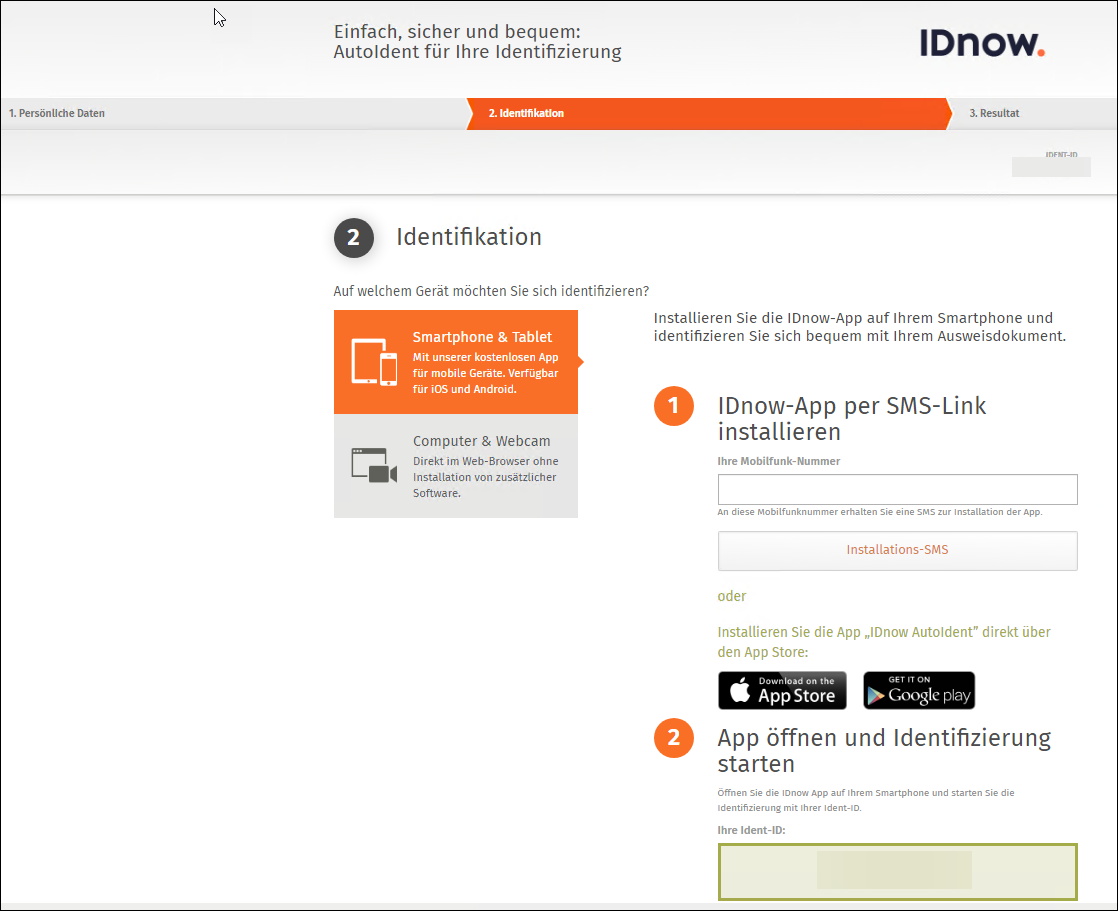Focus the Ihre Mobilfunk-Nummer input field
This screenshot has width=1118, height=911.
[897, 490]
